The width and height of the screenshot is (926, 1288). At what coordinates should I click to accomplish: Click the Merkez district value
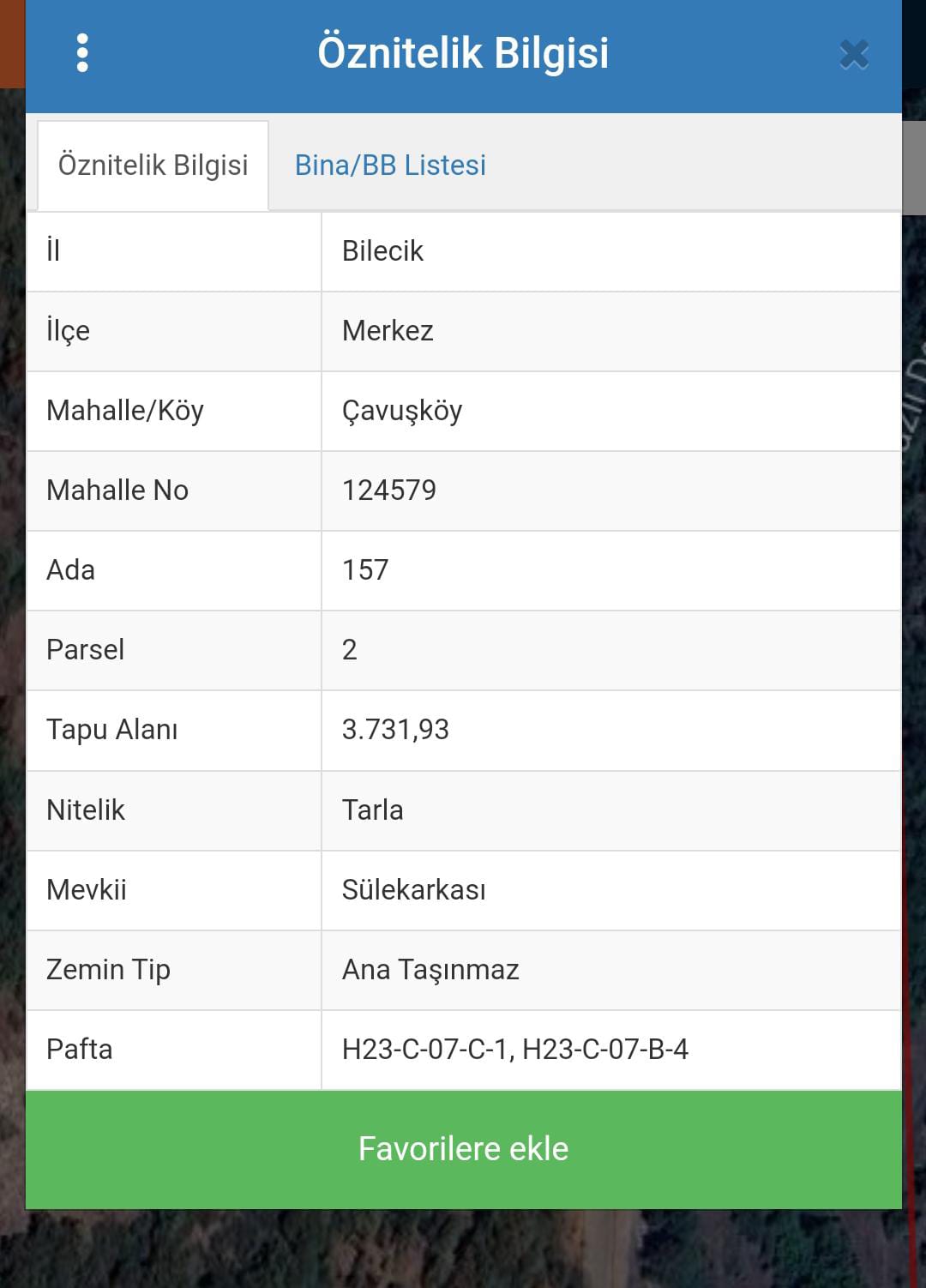(388, 331)
